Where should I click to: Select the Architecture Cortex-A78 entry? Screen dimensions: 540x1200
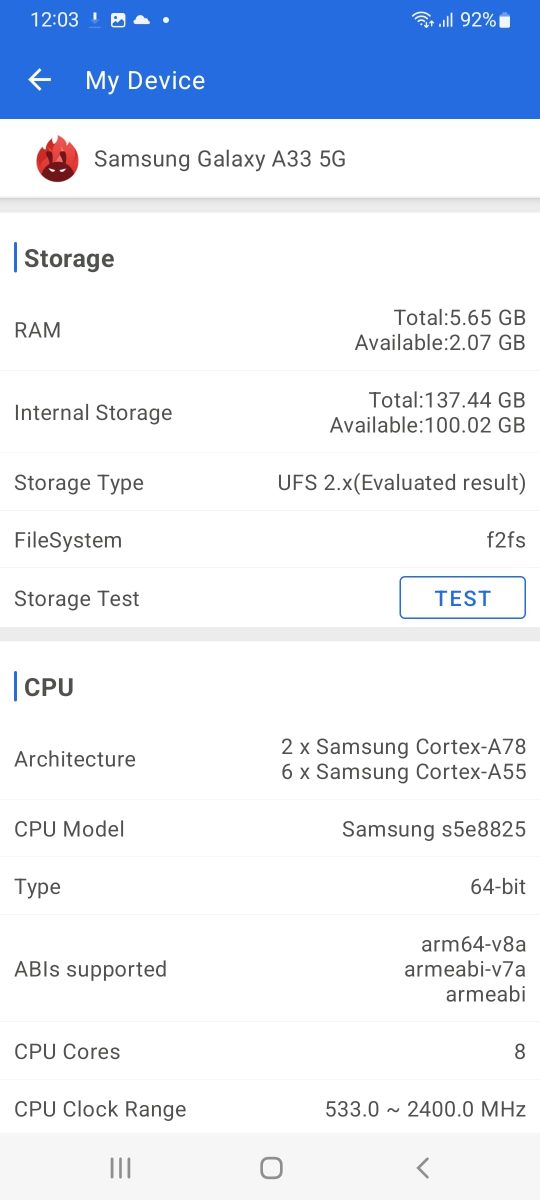(404, 747)
